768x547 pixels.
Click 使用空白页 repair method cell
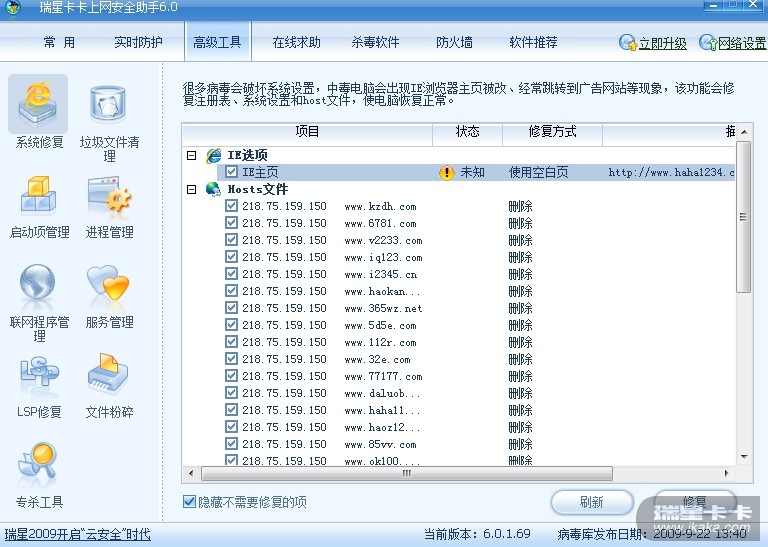[538, 172]
